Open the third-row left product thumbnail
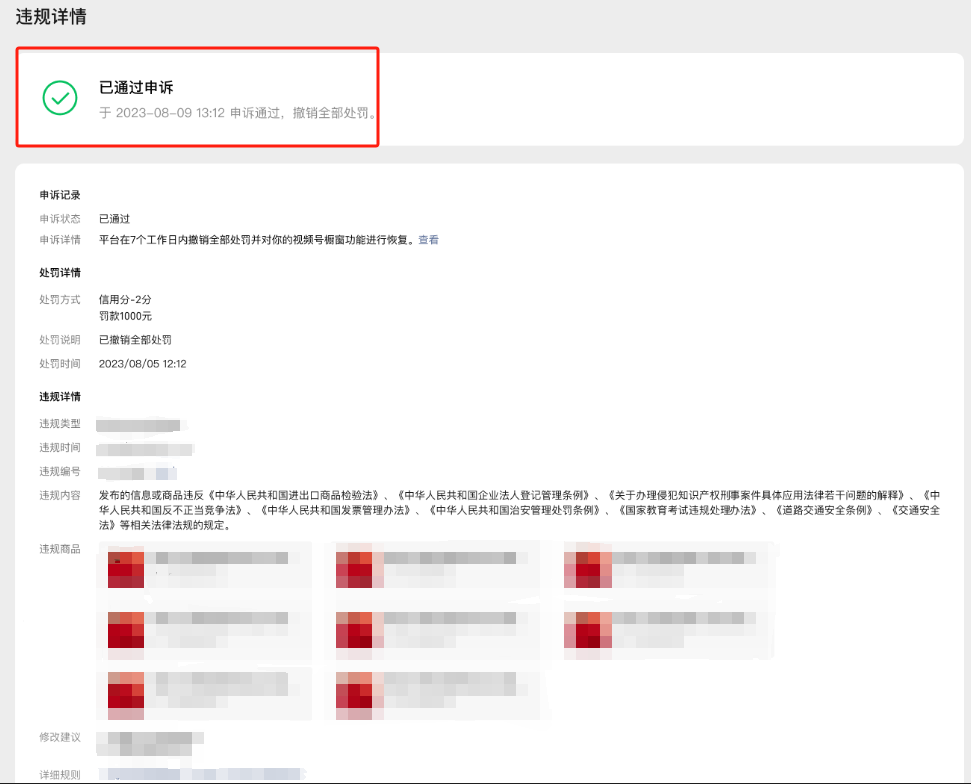This screenshot has height=784, width=971. [x=126, y=692]
